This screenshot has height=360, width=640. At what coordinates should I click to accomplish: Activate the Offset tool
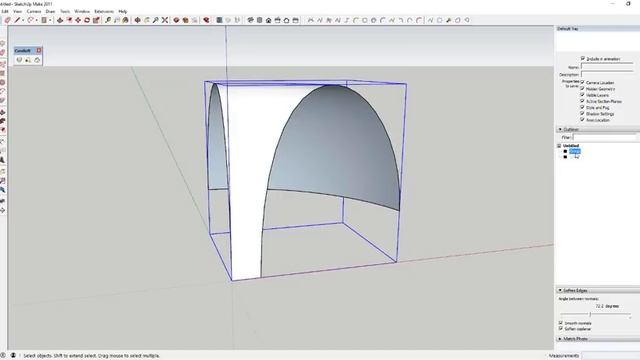[69, 20]
